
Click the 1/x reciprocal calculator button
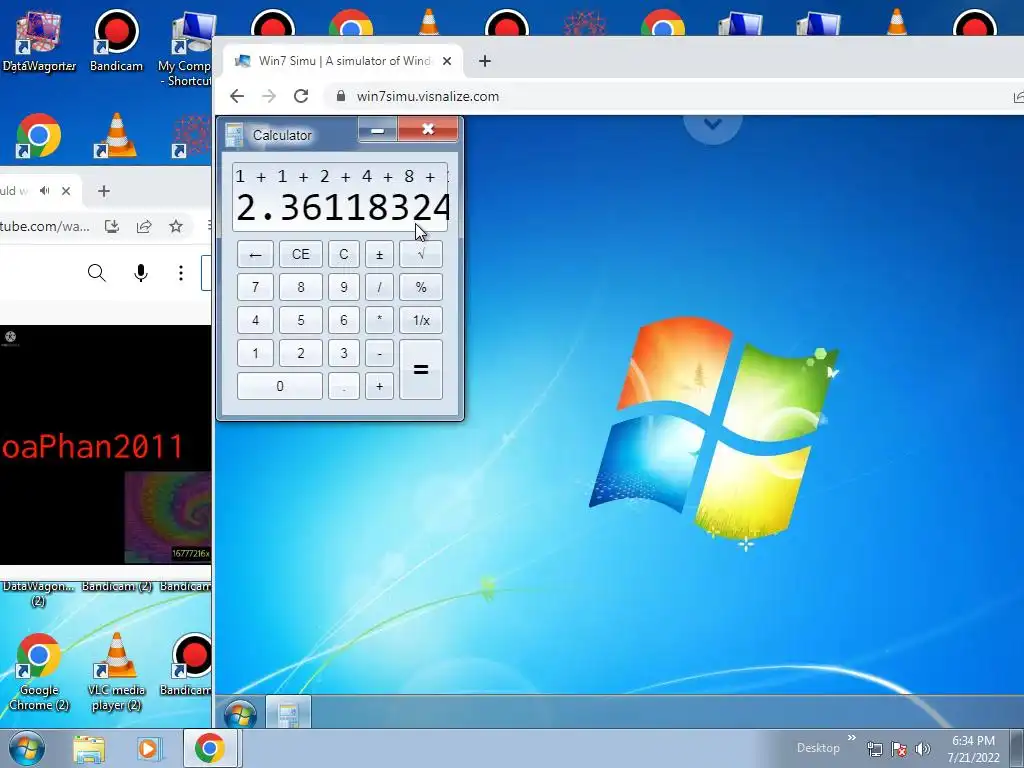(421, 320)
